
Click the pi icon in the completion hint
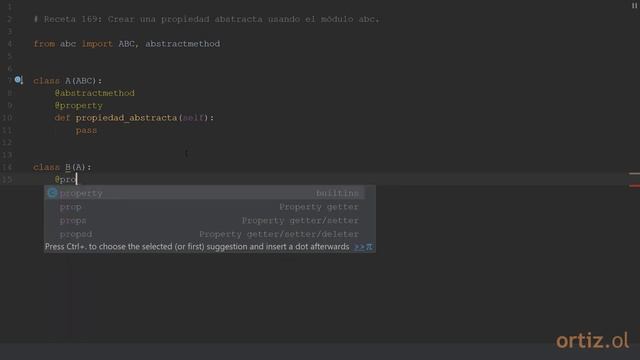[x=369, y=247]
